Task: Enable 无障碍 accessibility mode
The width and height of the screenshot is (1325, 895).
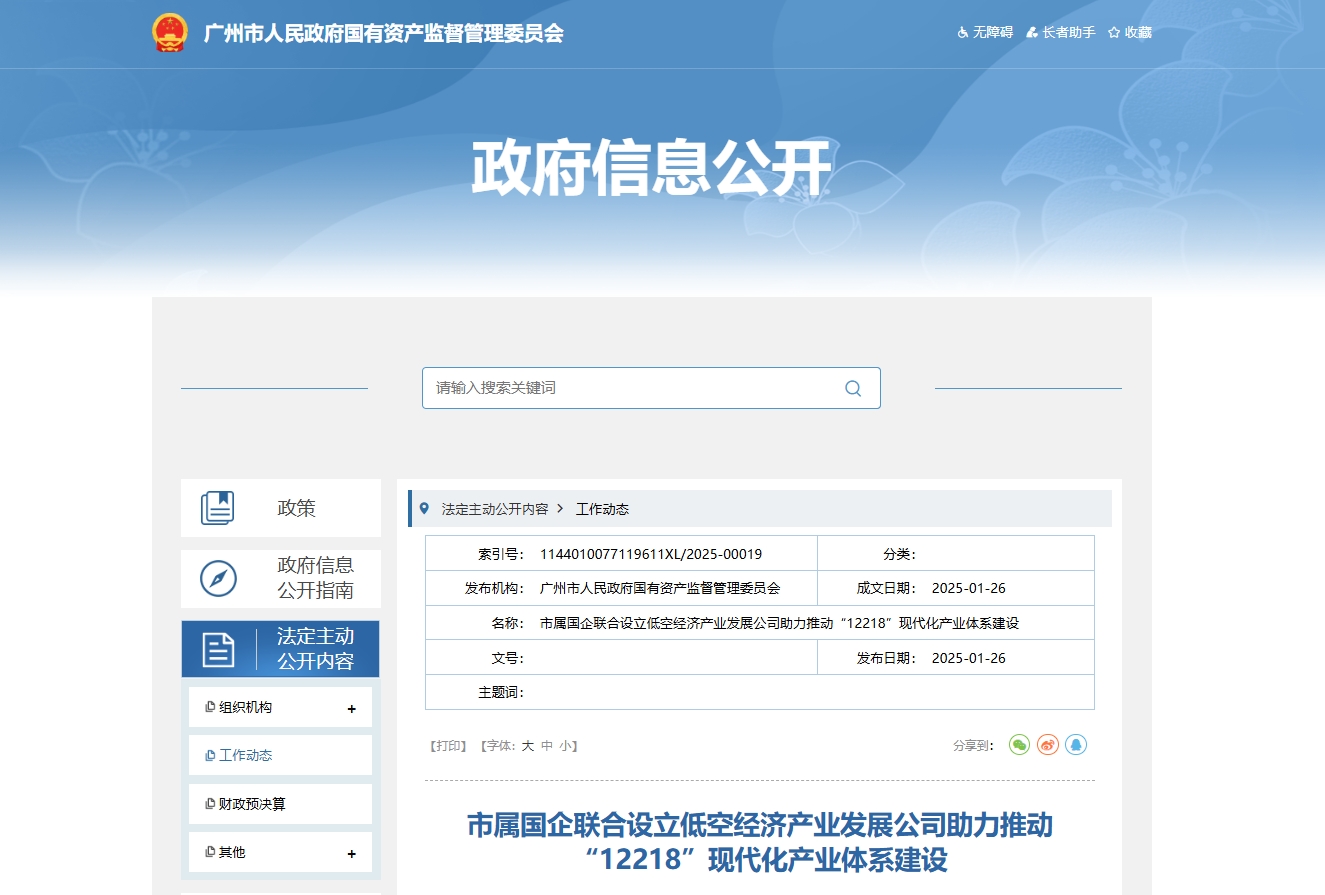Action: 985,33
